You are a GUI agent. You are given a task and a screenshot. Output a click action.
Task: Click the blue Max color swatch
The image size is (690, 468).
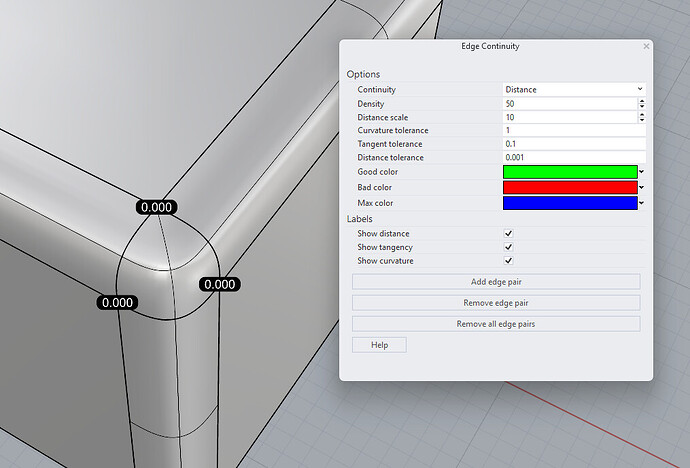coord(570,203)
